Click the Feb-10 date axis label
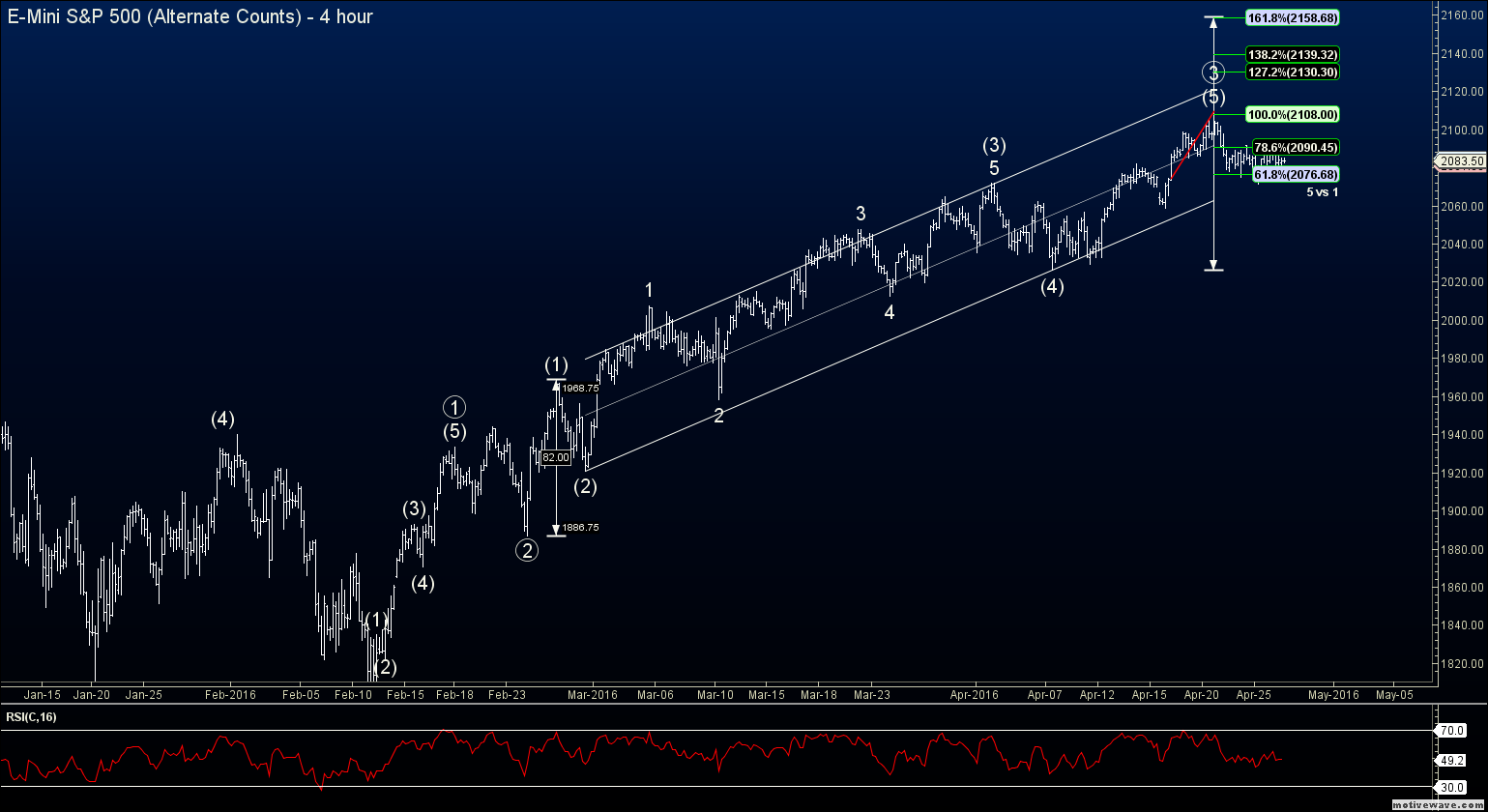Viewport: 1488px width, 812px height. [353, 694]
